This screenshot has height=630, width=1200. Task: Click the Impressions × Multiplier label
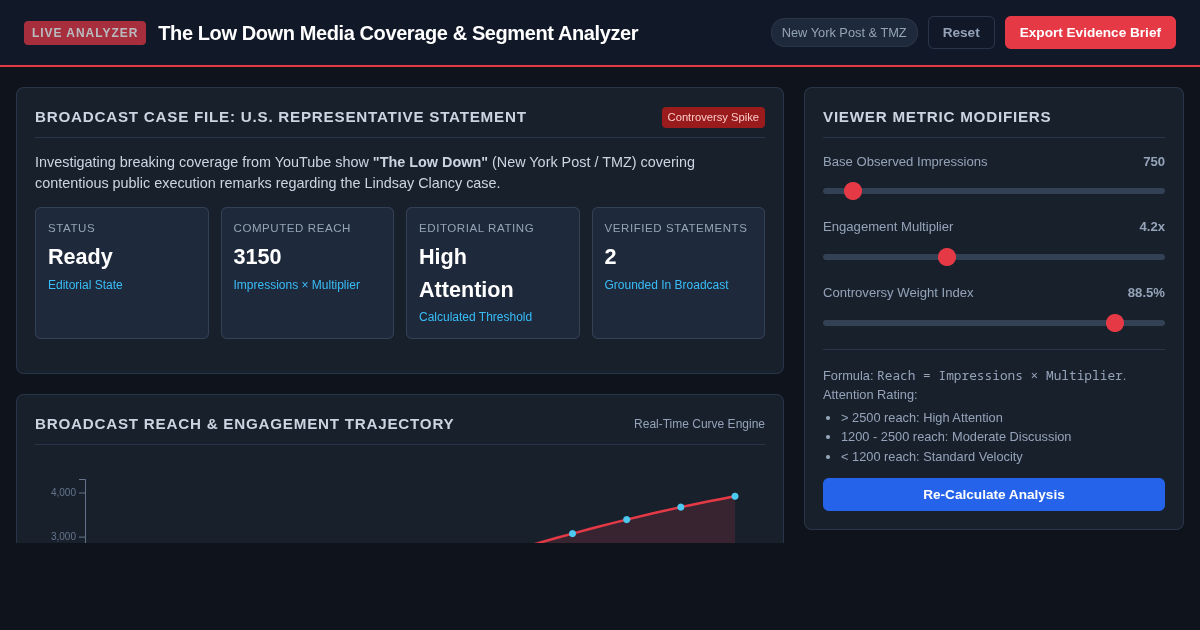click(296, 285)
